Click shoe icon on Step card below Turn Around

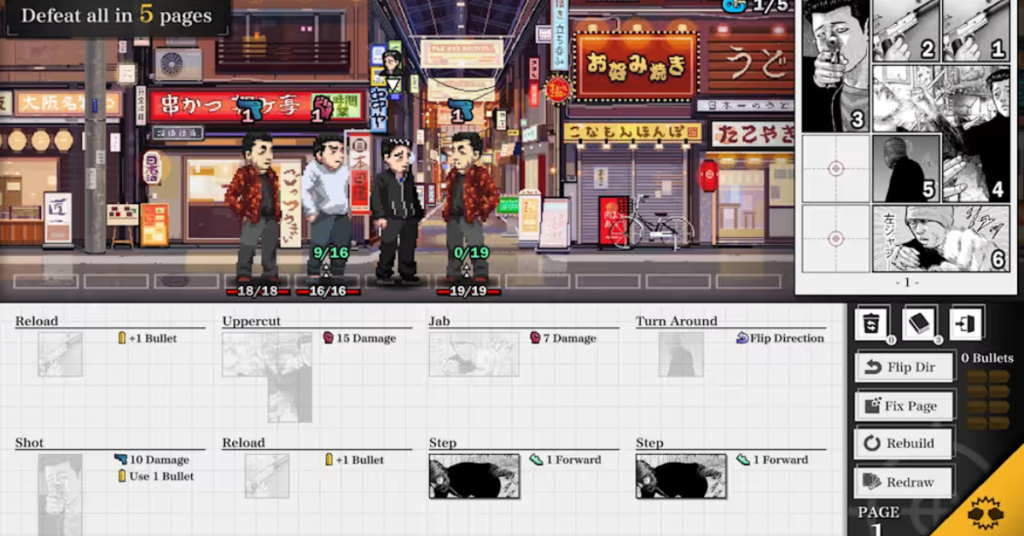pyautogui.click(x=743, y=460)
